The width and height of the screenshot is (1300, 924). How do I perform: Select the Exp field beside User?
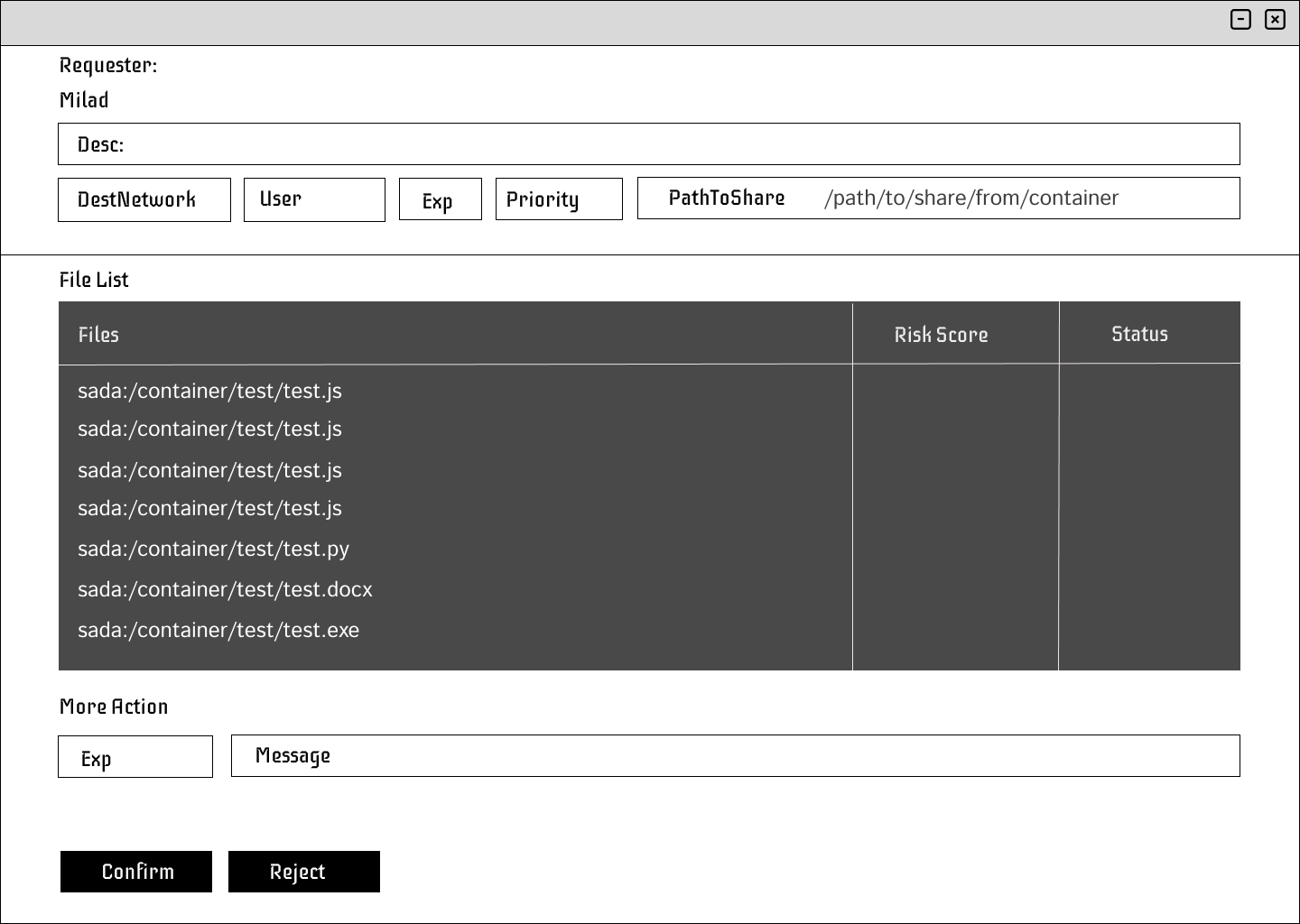tap(440, 199)
